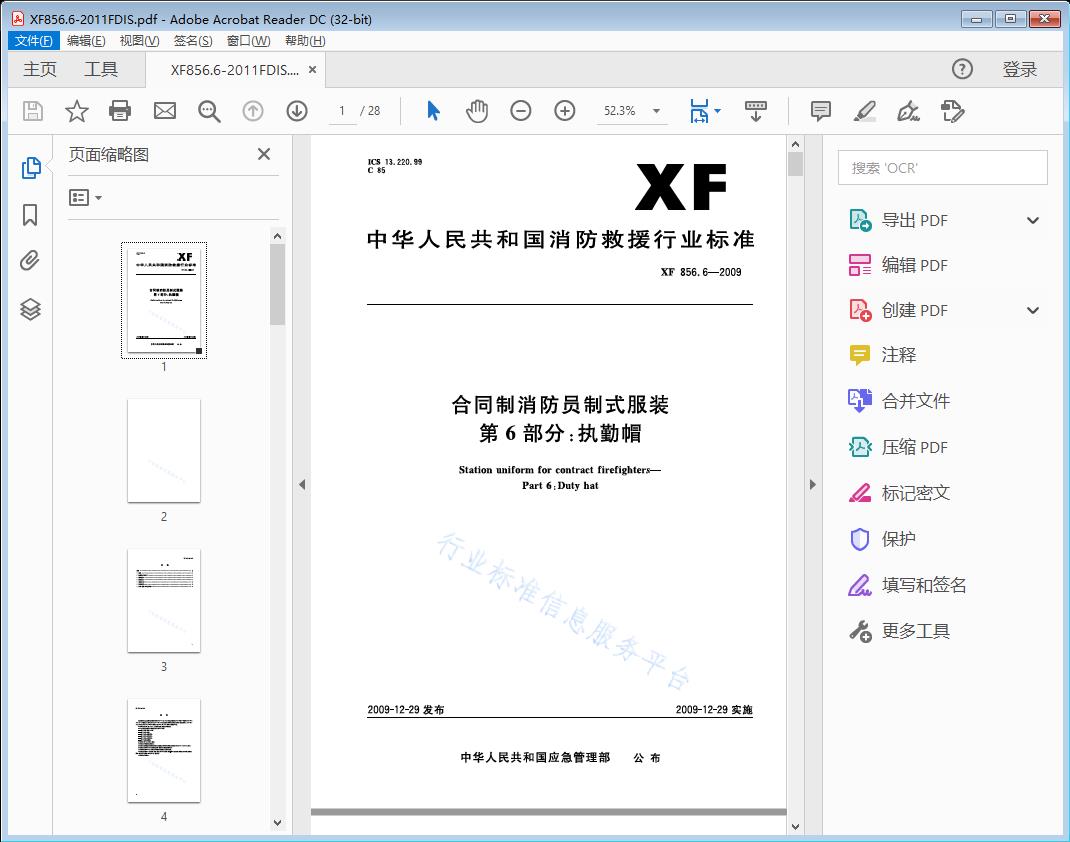Select the text selection arrow tool
The width and height of the screenshot is (1070, 842).
433,111
